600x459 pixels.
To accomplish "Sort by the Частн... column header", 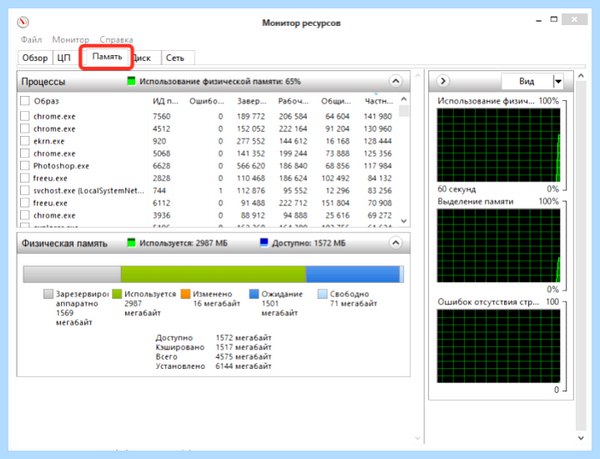I will [x=378, y=101].
